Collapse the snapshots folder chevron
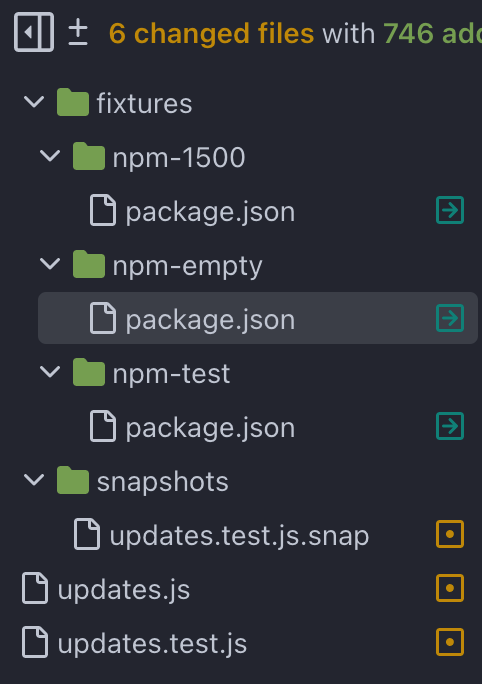Viewport: 482px width, 684px height. pos(34,480)
